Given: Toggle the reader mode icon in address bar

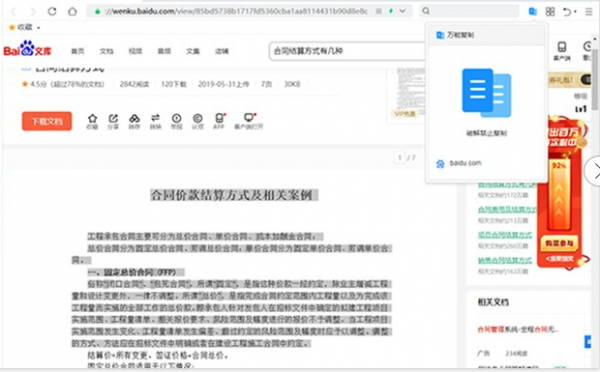Looking at the screenshot, I should tap(378, 11).
